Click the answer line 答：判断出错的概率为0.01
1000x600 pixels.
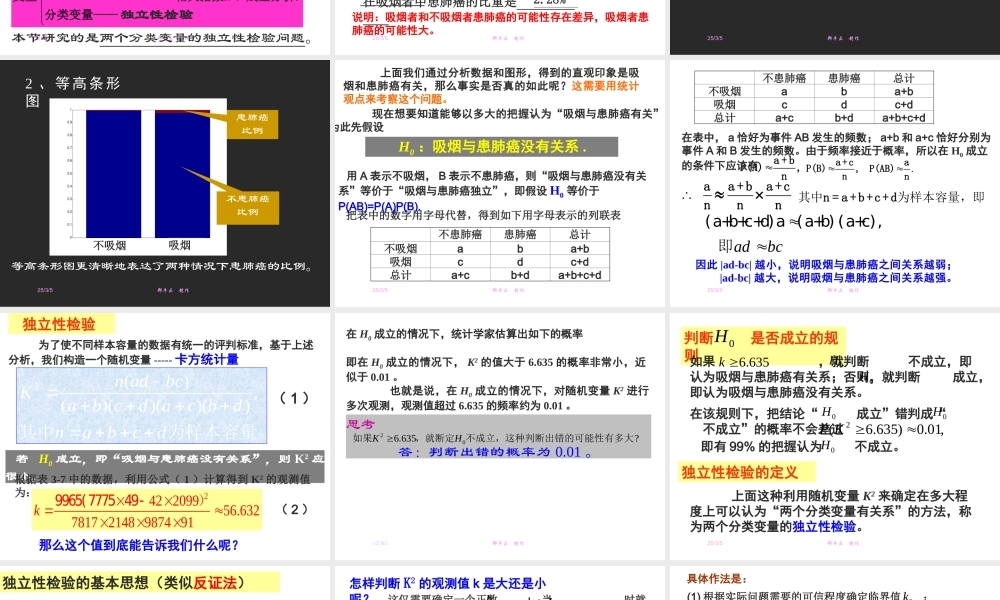click(495, 452)
